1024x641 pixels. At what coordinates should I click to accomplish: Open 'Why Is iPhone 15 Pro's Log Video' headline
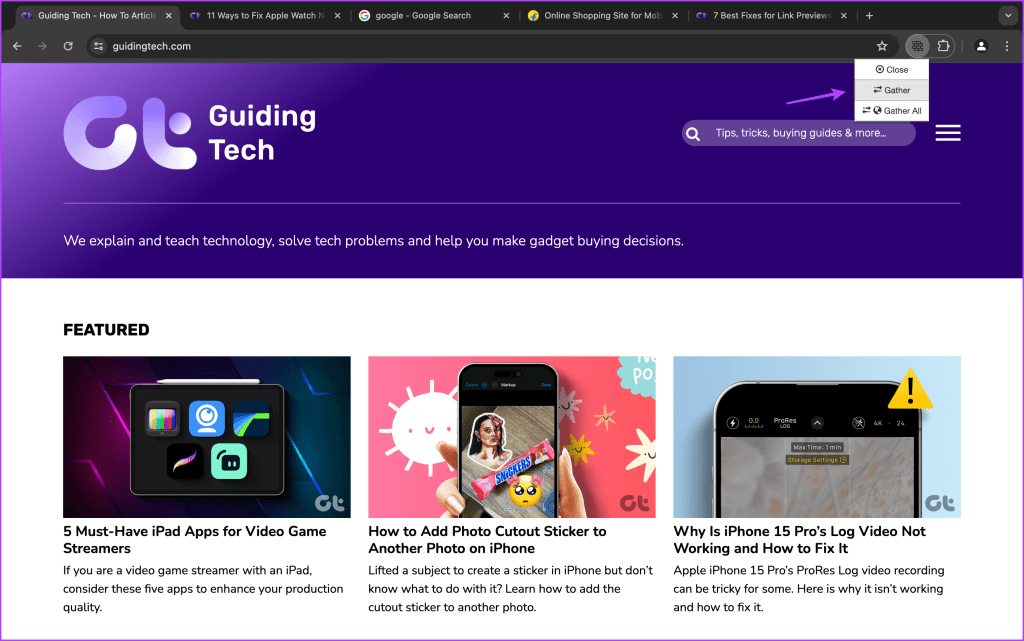(x=799, y=540)
